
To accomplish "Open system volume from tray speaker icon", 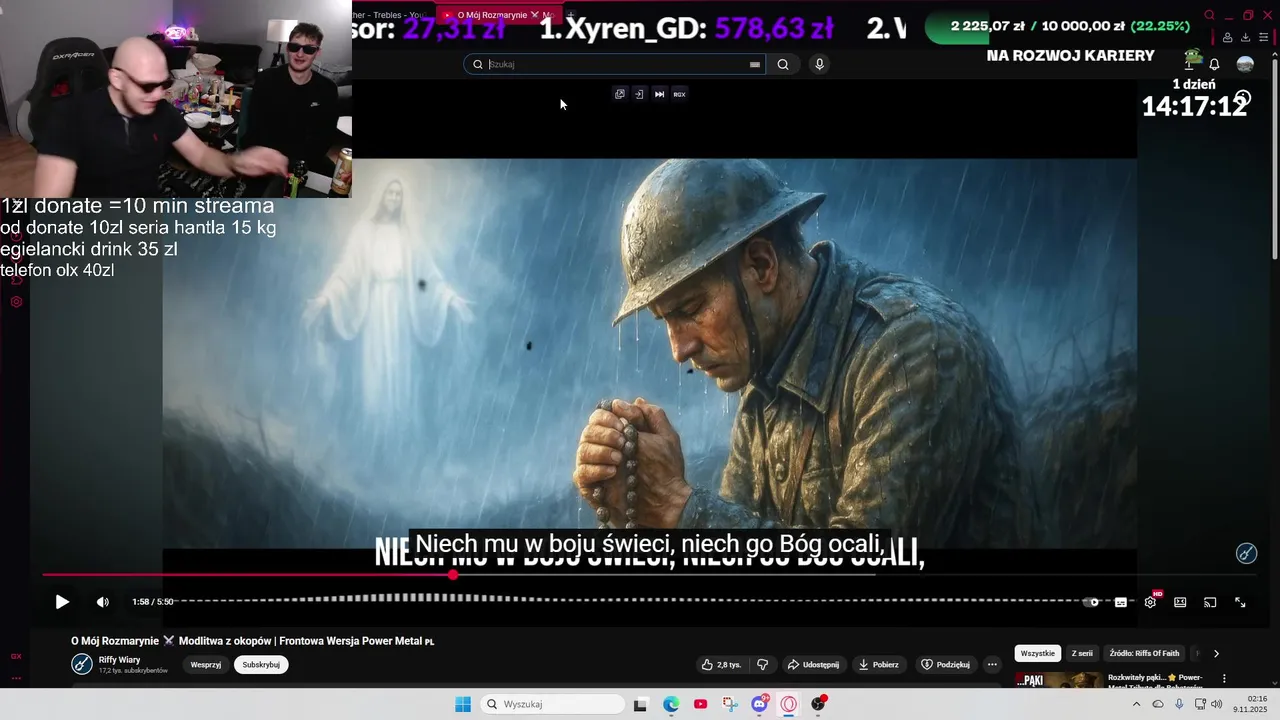I will [x=1216, y=704].
